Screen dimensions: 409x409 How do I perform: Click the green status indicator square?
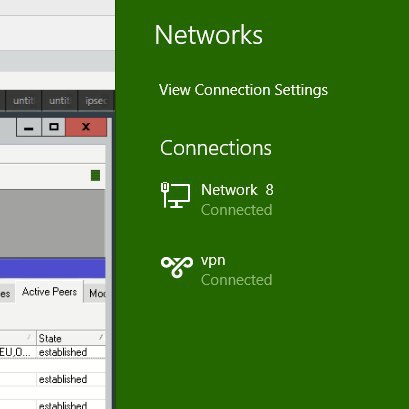coord(95,175)
